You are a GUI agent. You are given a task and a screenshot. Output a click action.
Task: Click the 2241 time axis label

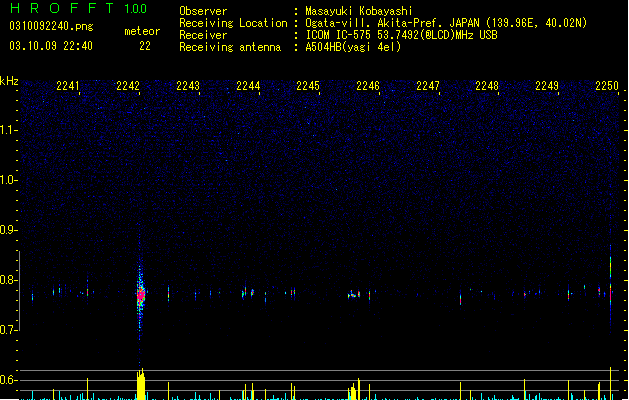[68, 86]
